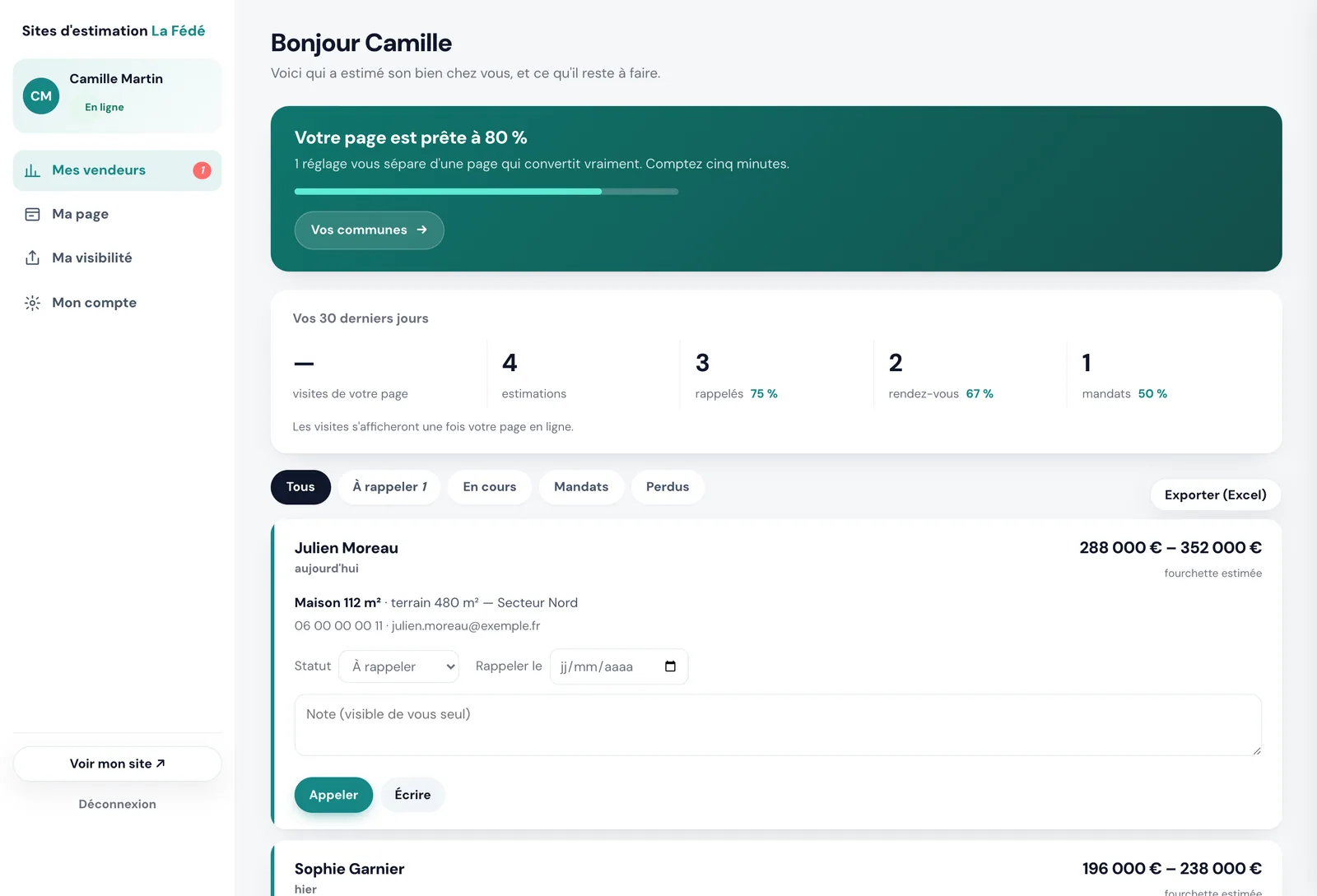Click the Ma visibilité share icon
Screen dimensions: 1317x896
(32, 258)
